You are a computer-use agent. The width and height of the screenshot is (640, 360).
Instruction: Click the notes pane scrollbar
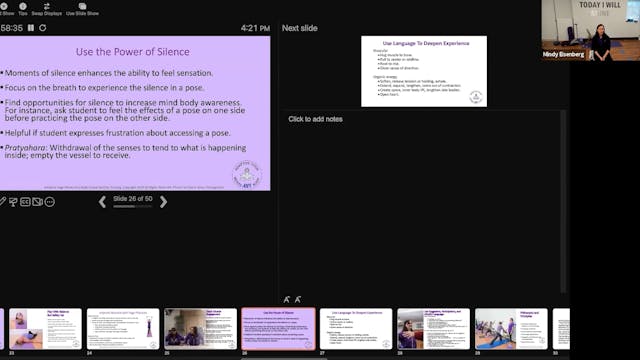tap(563, 202)
